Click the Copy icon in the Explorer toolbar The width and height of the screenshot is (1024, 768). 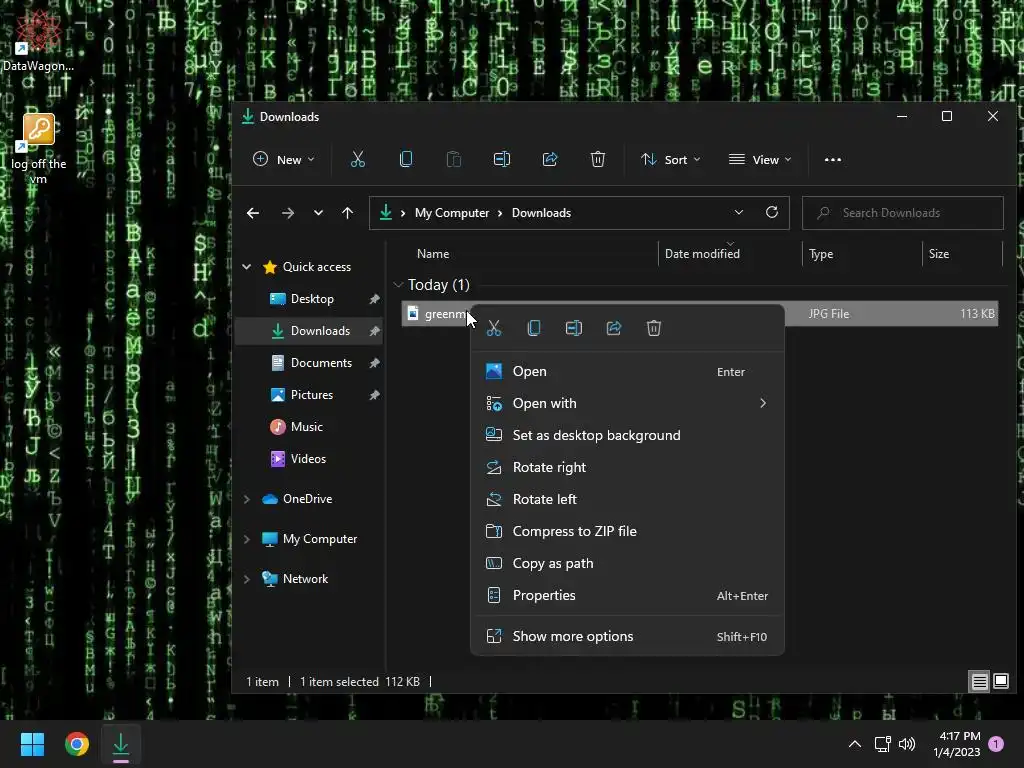click(406, 159)
